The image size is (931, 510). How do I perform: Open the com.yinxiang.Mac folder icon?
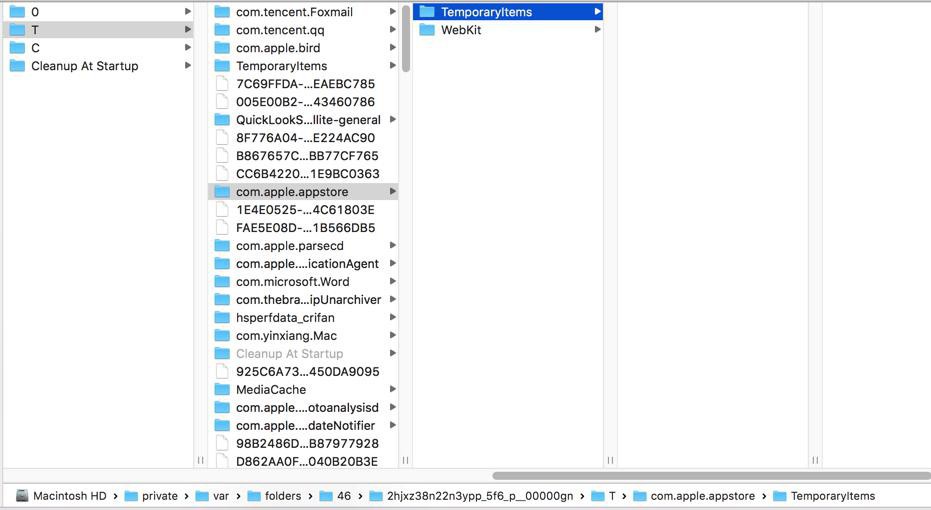[x=222, y=335]
